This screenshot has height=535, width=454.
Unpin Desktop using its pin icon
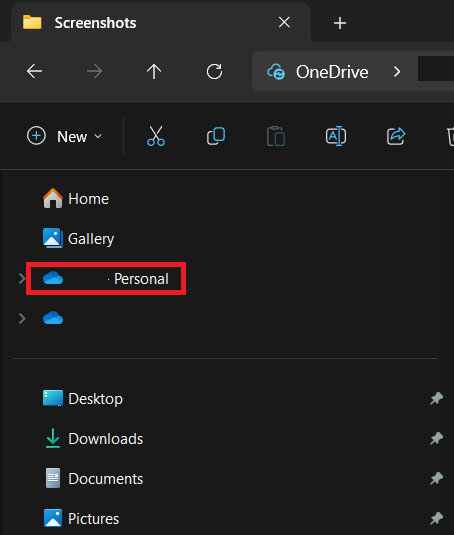(436, 399)
